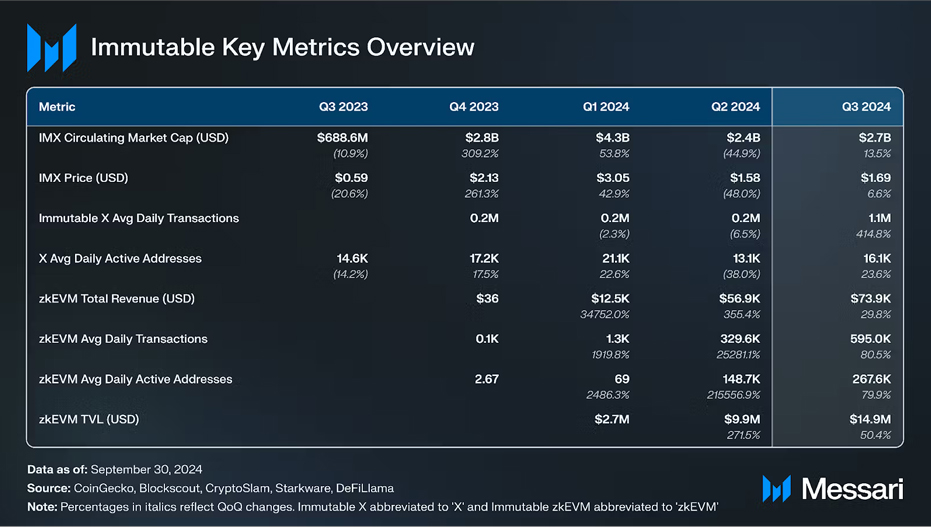Select the 'Q3 2023' column header

coord(343,107)
